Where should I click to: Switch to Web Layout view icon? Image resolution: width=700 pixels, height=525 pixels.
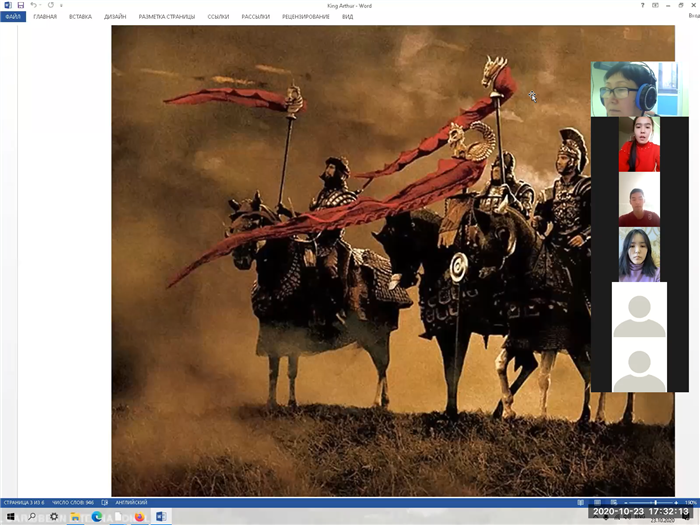coord(611,502)
